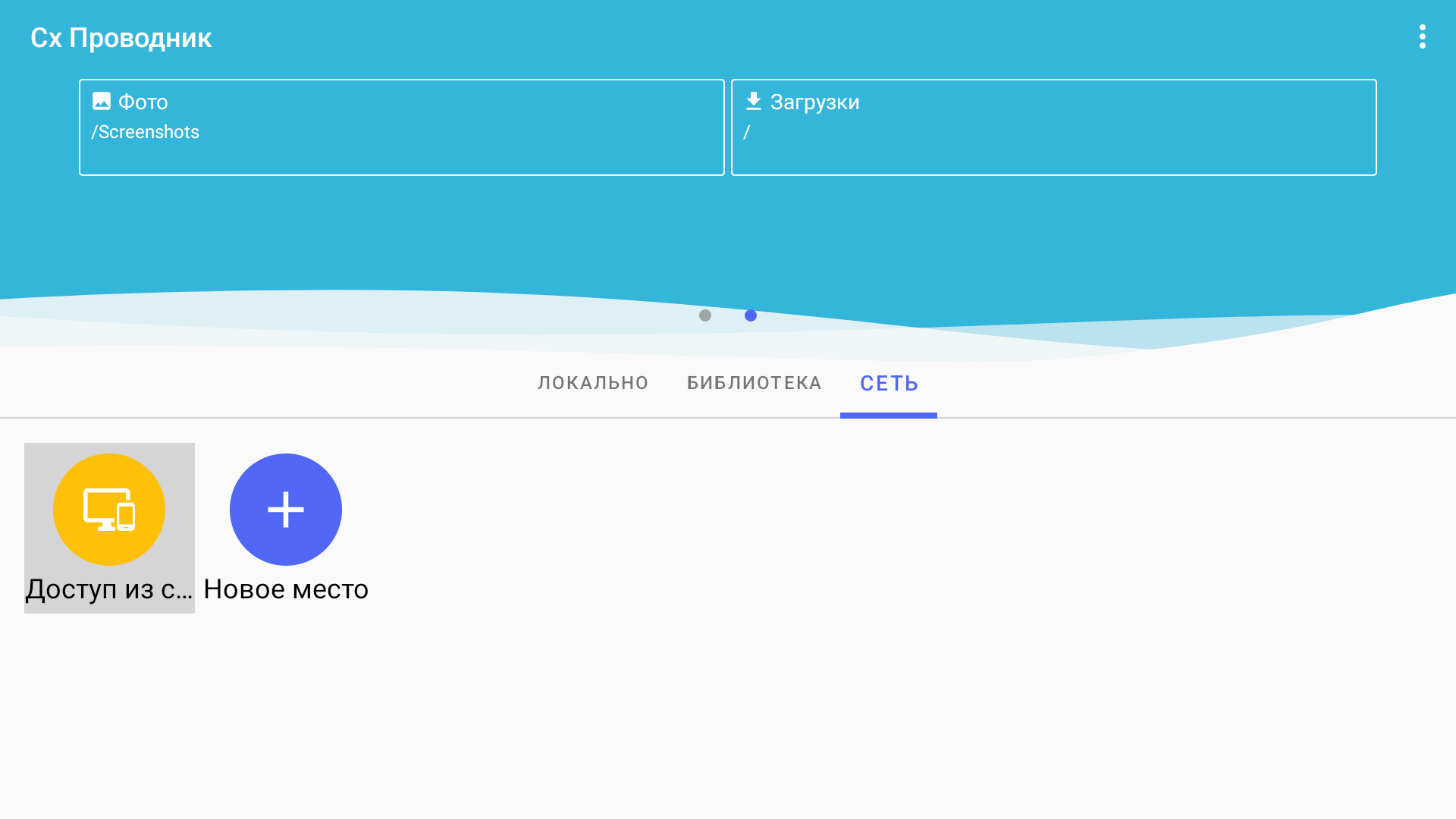This screenshot has width=1456, height=819.
Task: Select the СЕТЬ tab
Action: pos(889,383)
